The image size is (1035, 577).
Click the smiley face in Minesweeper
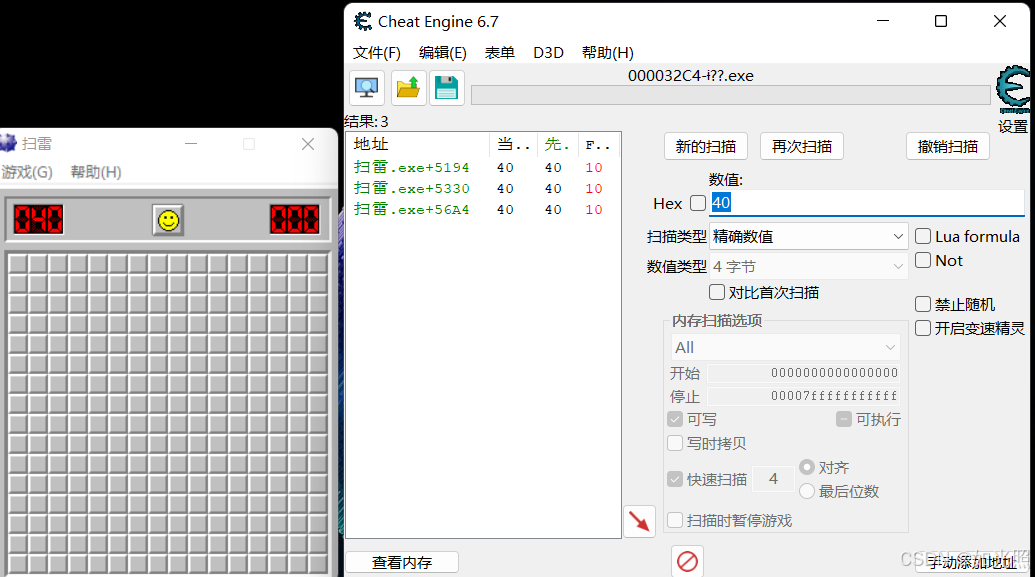[x=168, y=220]
